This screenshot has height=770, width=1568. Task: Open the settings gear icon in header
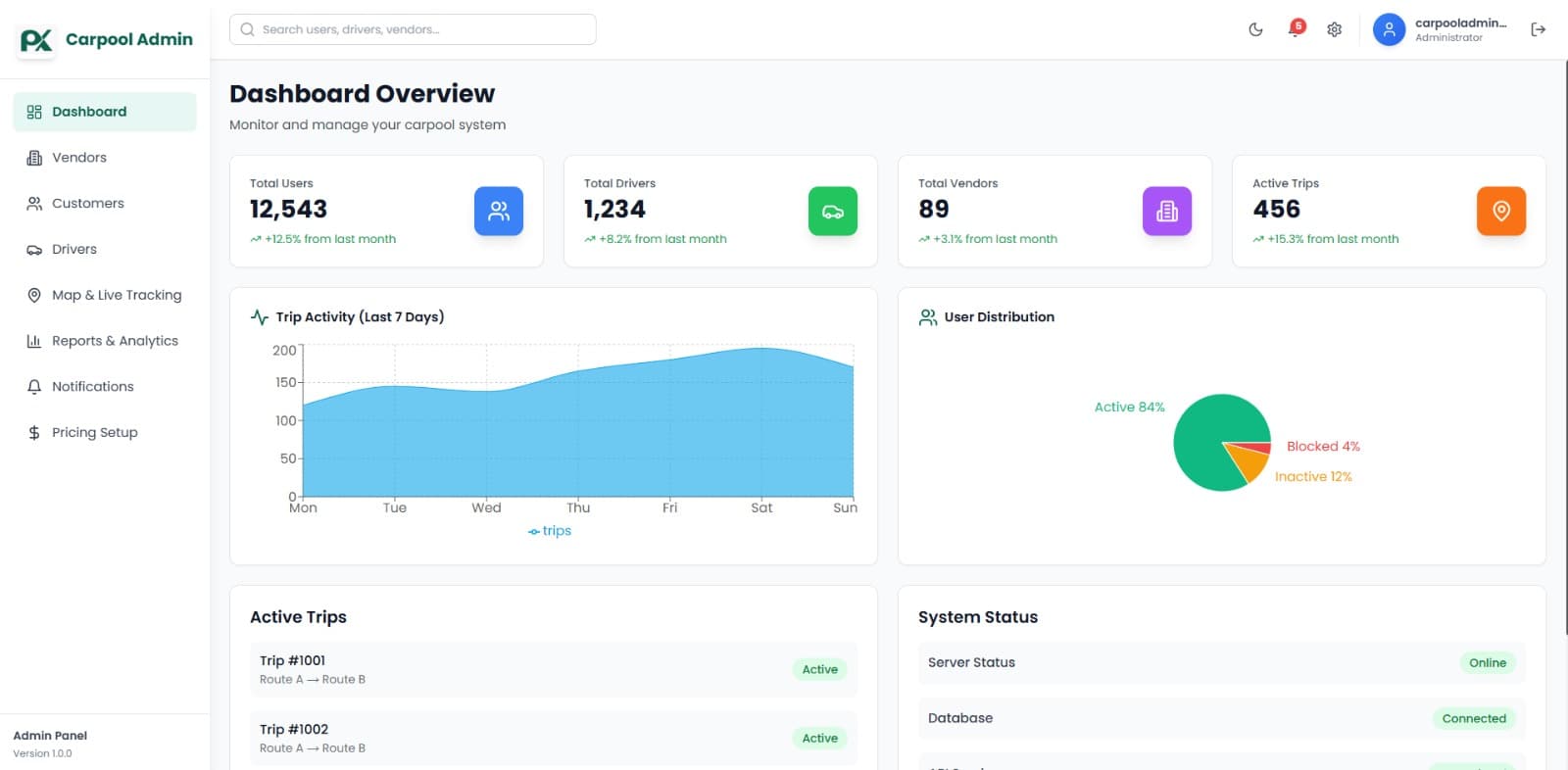point(1334,29)
